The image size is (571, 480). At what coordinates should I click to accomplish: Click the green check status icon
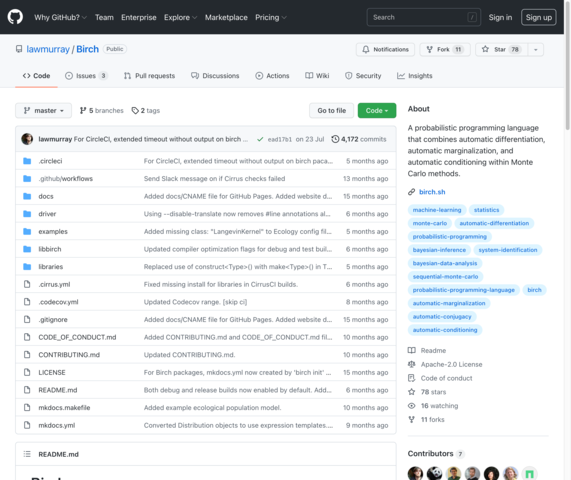(260, 139)
